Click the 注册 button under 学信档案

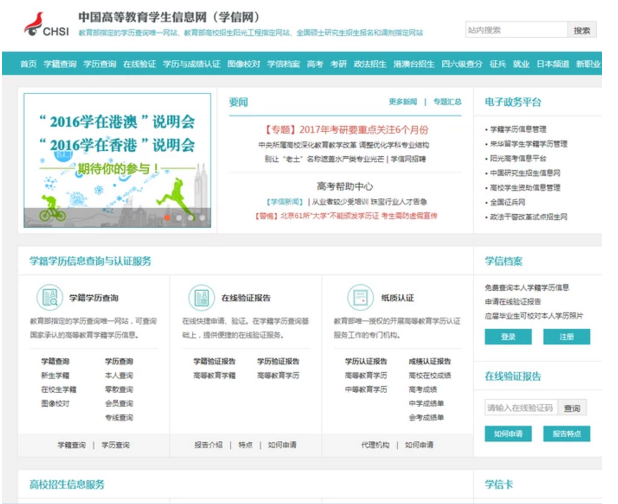(x=566, y=337)
